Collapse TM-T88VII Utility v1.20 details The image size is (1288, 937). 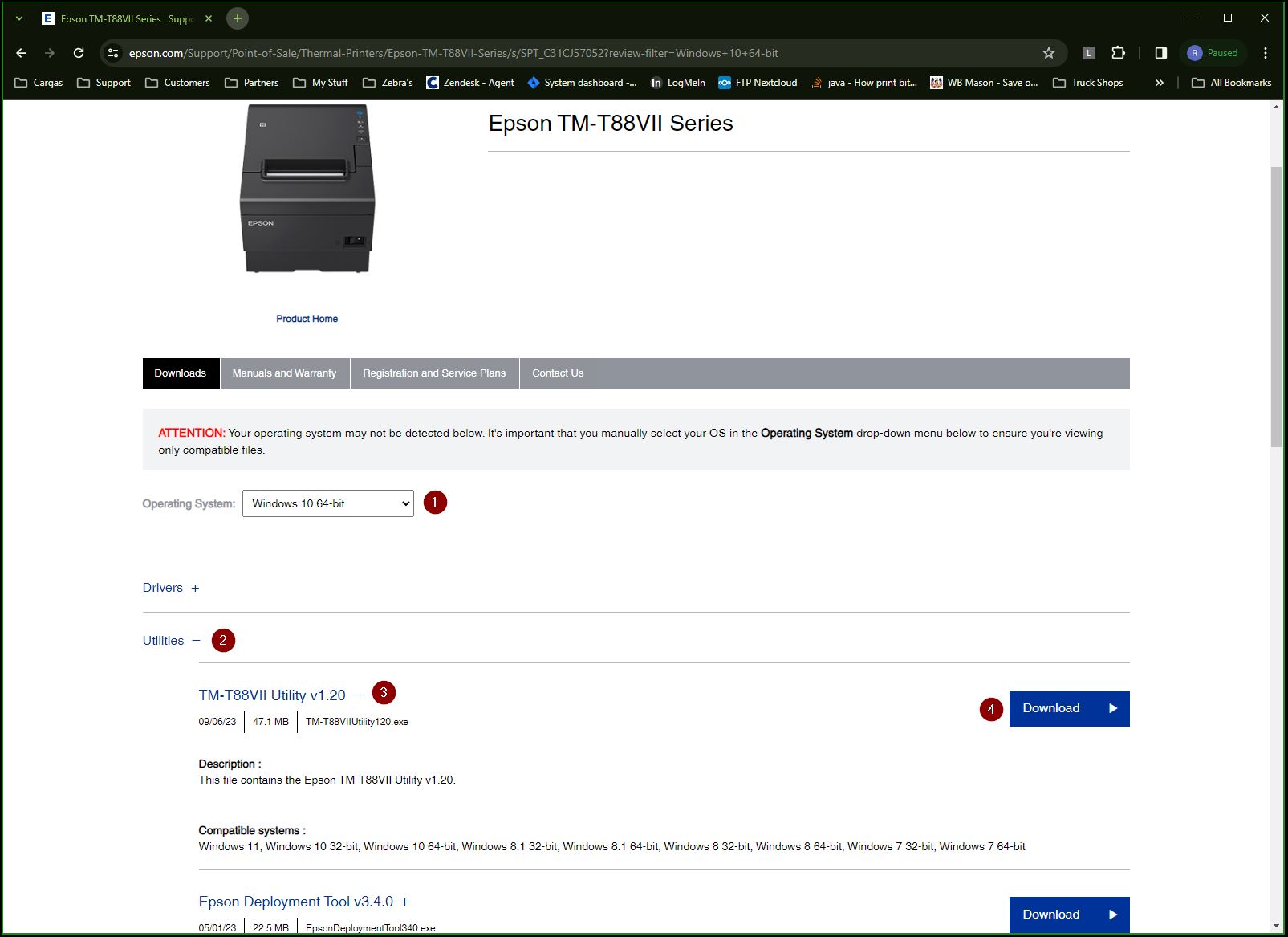tap(280, 695)
